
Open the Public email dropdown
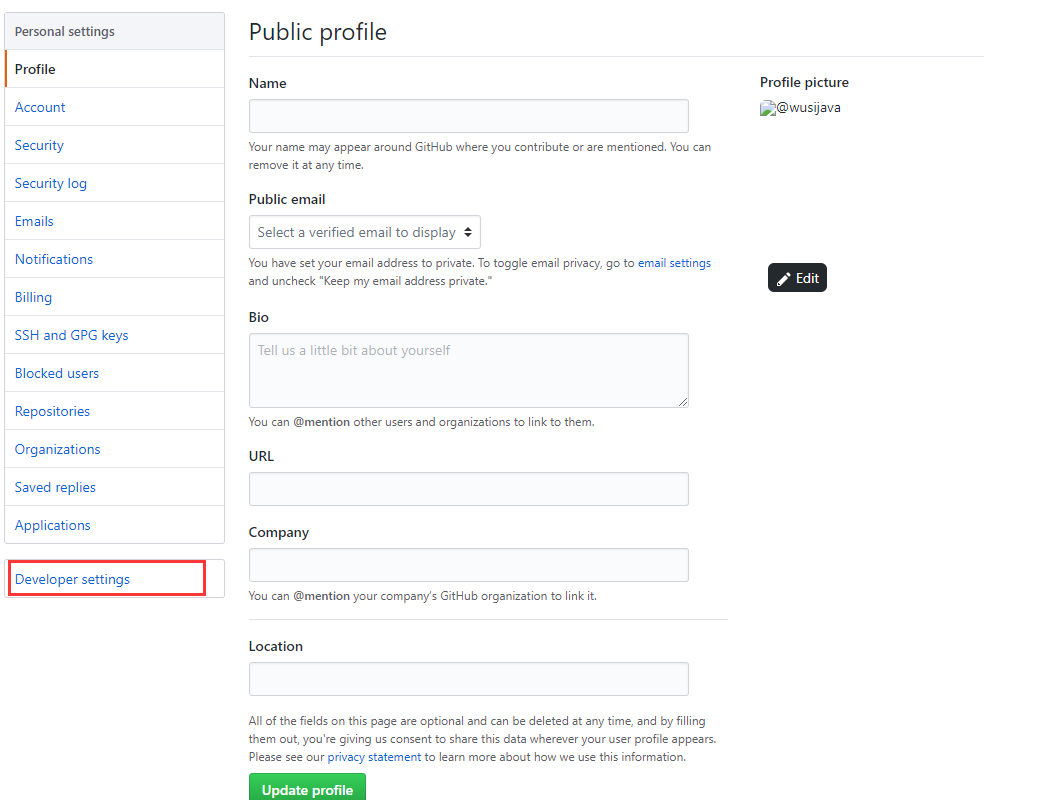(x=365, y=232)
